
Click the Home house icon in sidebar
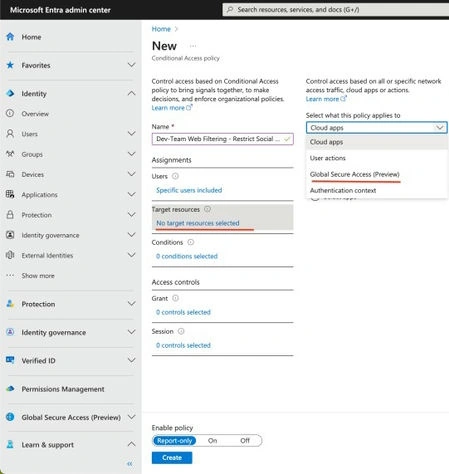10,37
